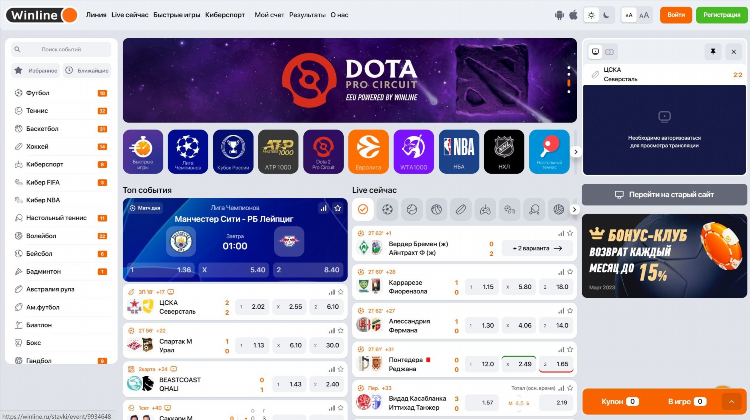Select Волейбол in the sports sidebar
This screenshot has height=420, width=750.
pyautogui.click(x=61, y=236)
